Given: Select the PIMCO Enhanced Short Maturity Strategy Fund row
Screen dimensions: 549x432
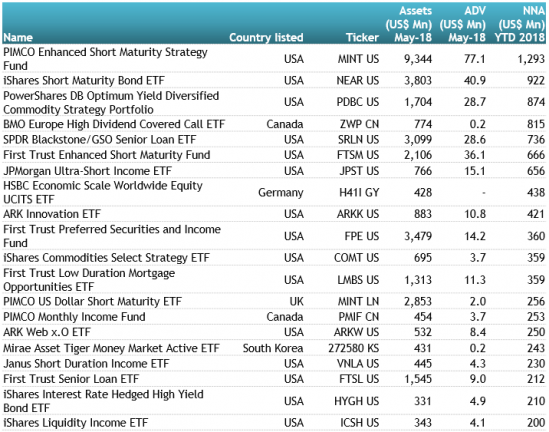Looking at the screenshot, I should click(274, 58).
